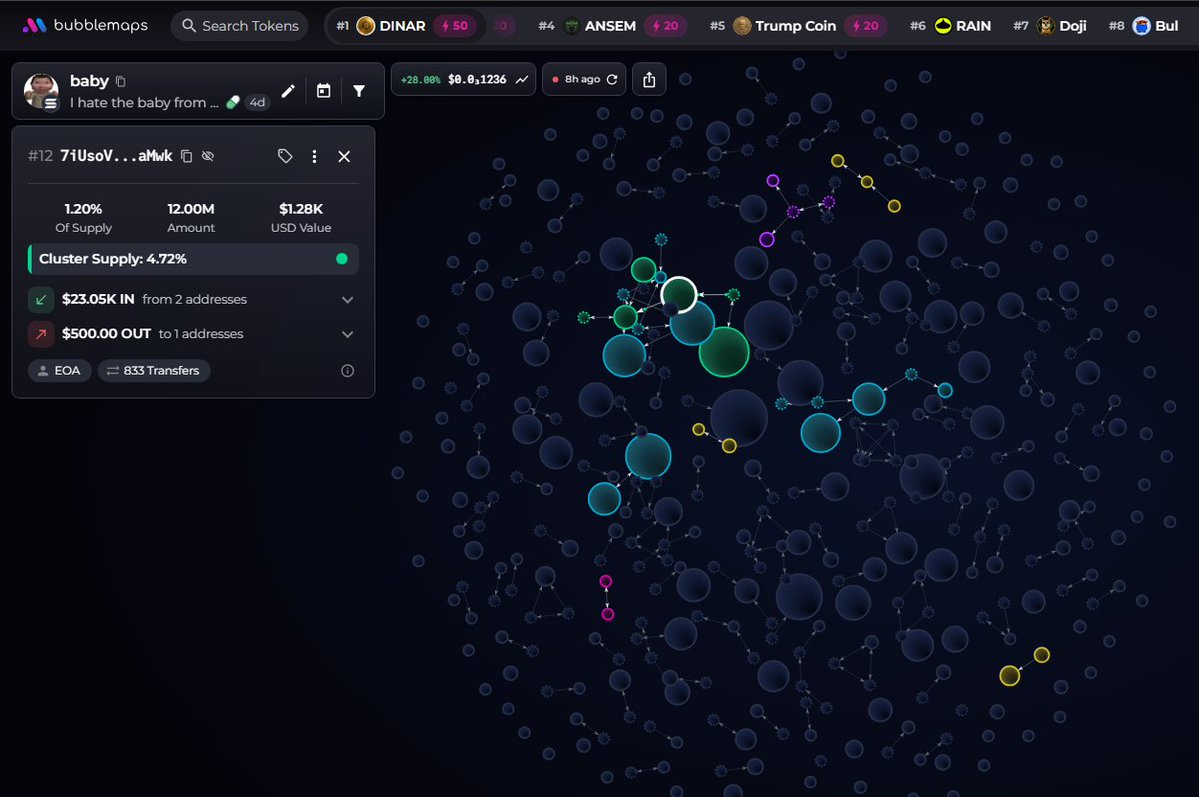The height and width of the screenshot is (797, 1199).
Task: Open the #6 RAIN trending token
Action: [950, 26]
